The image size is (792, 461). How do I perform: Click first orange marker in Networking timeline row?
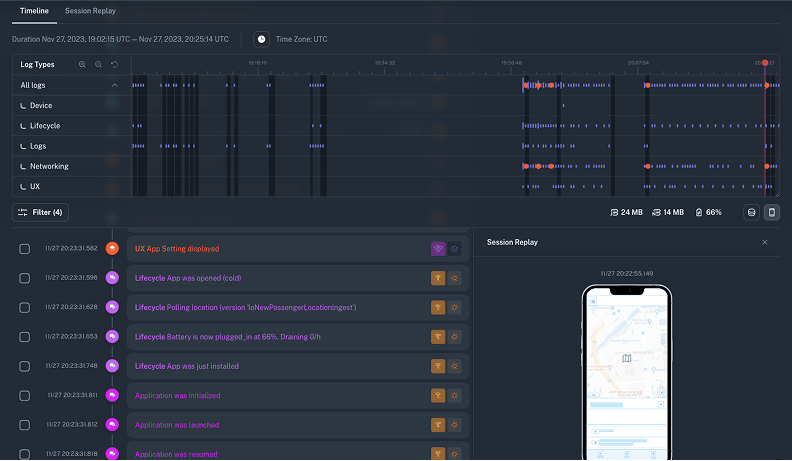[x=526, y=166]
